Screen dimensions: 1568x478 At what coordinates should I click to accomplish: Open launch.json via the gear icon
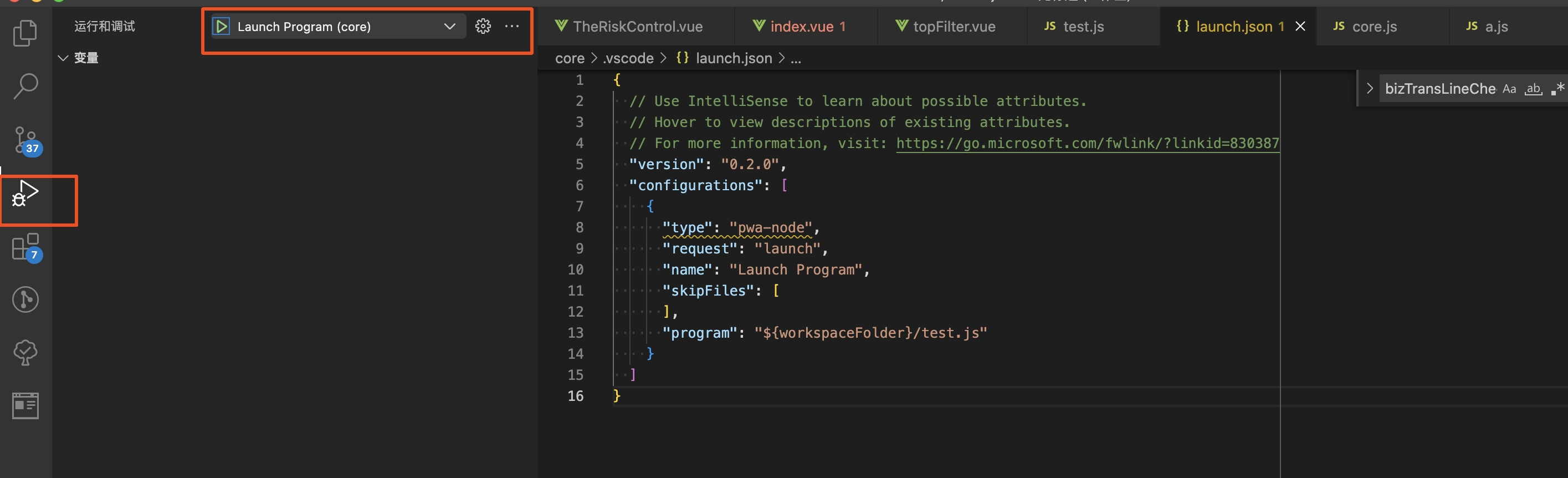point(483,26)
